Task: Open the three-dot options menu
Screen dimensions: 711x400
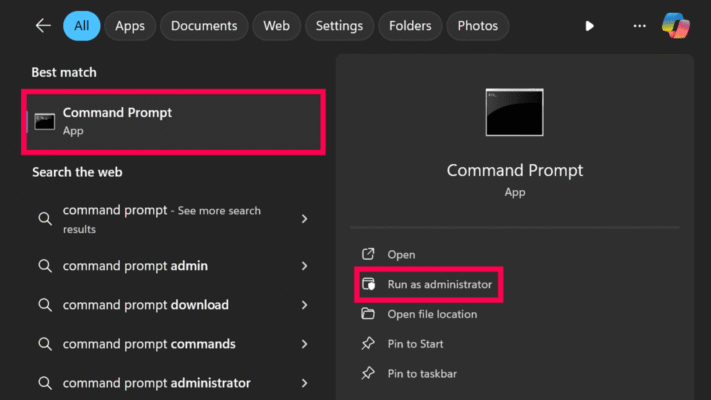Action: [x=639, y=26]
